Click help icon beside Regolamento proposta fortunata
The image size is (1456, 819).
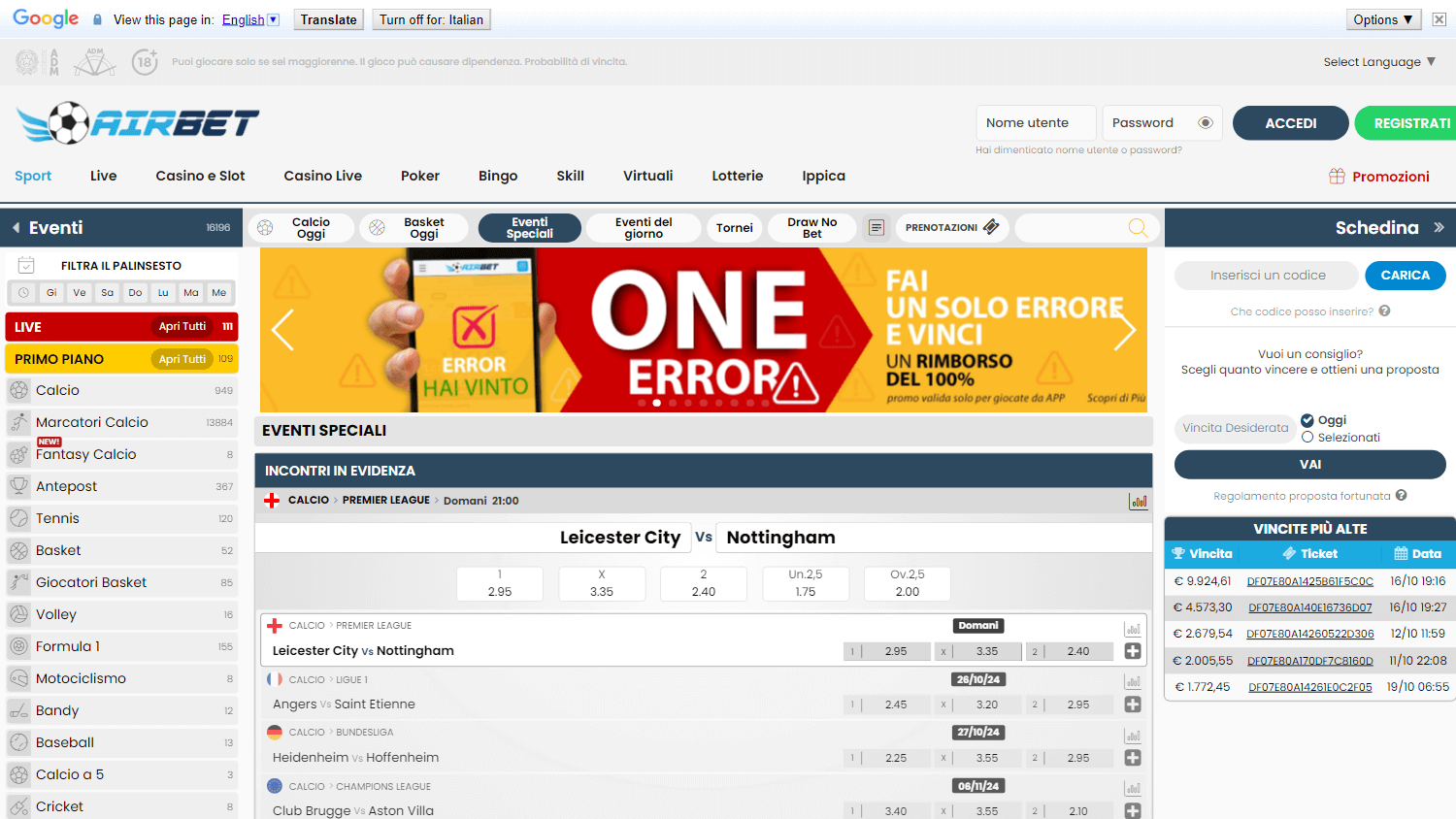coord(1401,496)
